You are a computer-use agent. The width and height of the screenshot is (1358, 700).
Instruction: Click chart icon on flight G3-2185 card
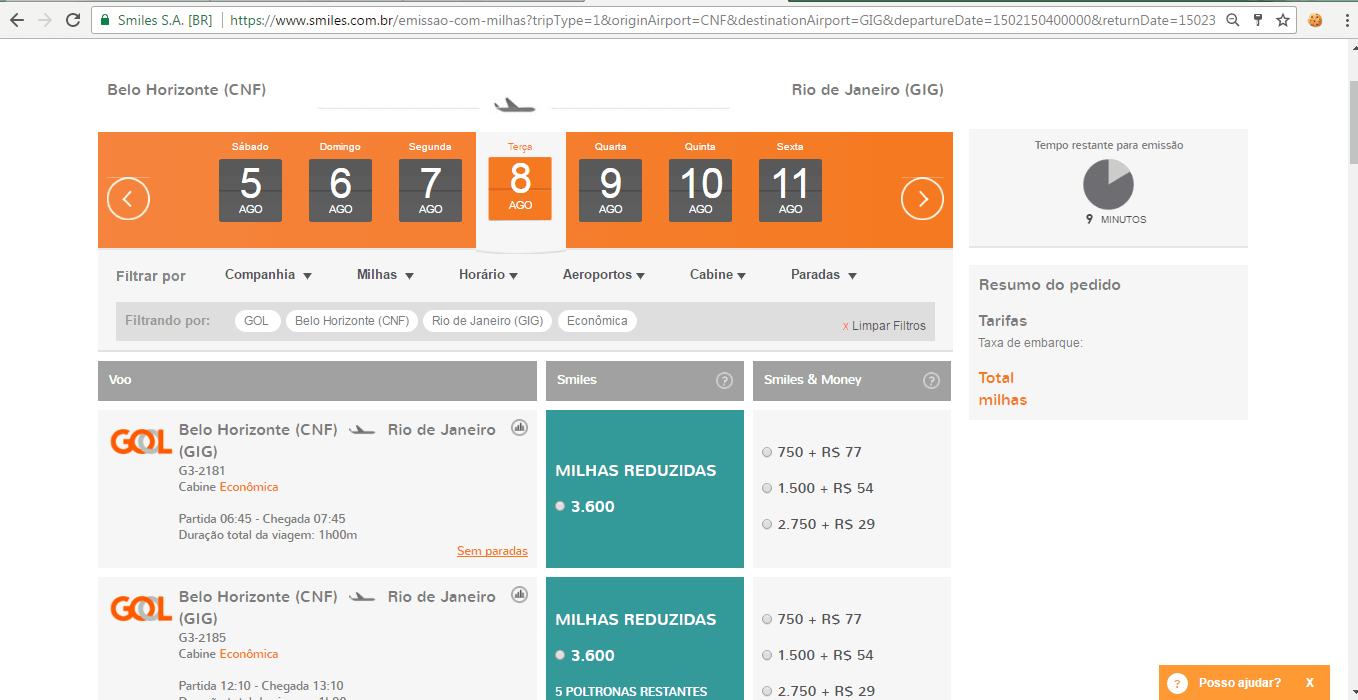tap(519, 595)
